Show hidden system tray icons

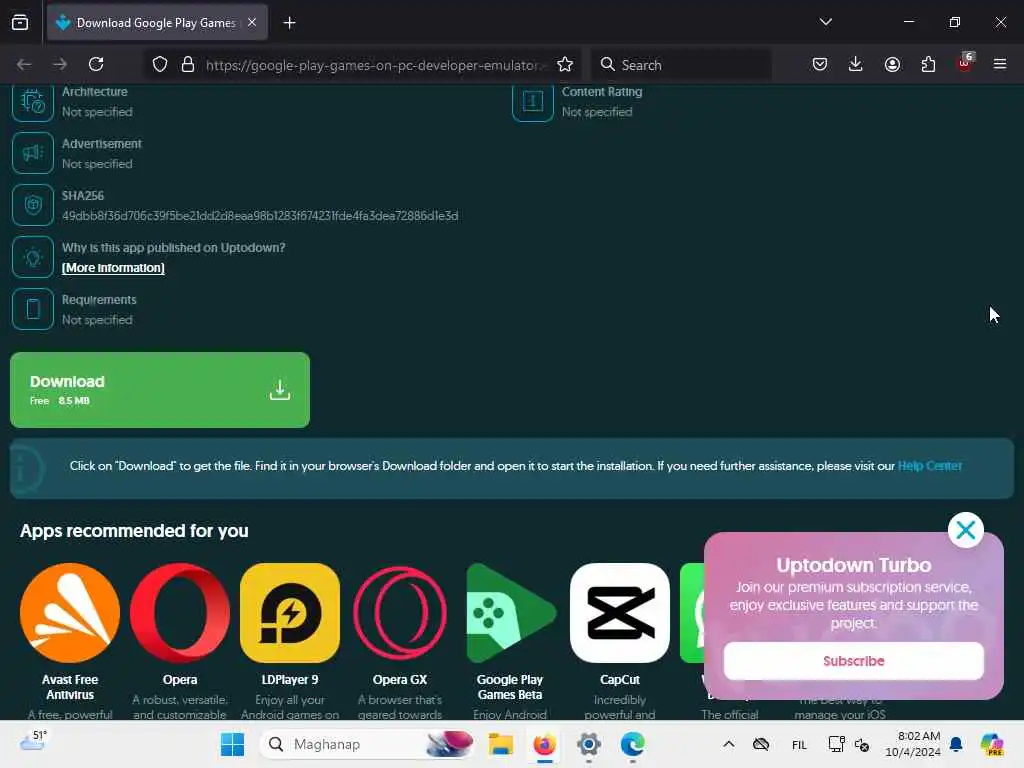coord(729,744)
